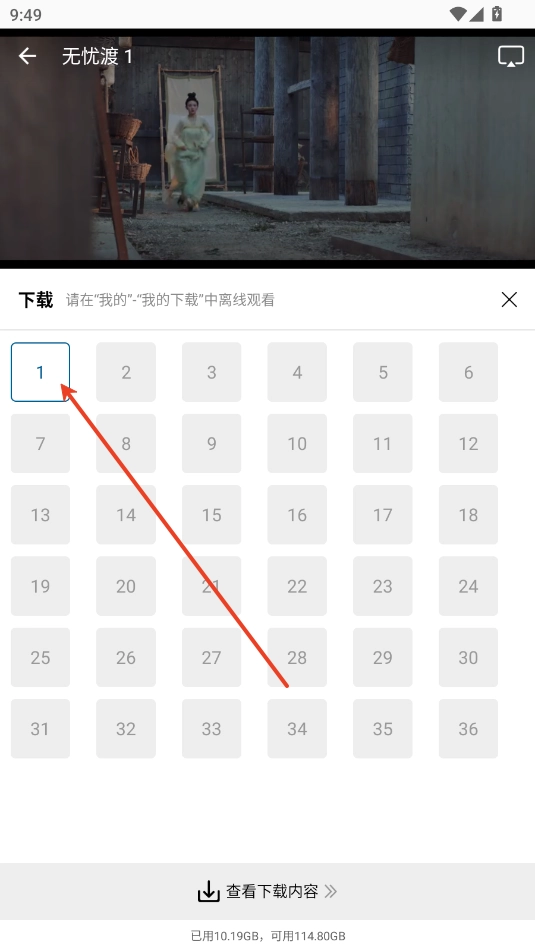Select episode 36 tile
Viewport: 535px width, 951px height.
pyautogui.click(x=468, y=728)
